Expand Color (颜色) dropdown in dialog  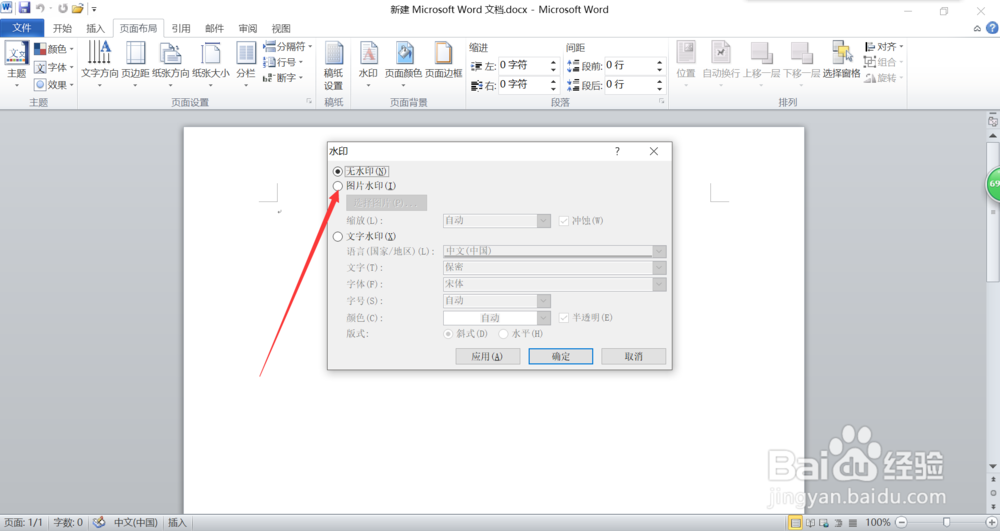point(543,317)
